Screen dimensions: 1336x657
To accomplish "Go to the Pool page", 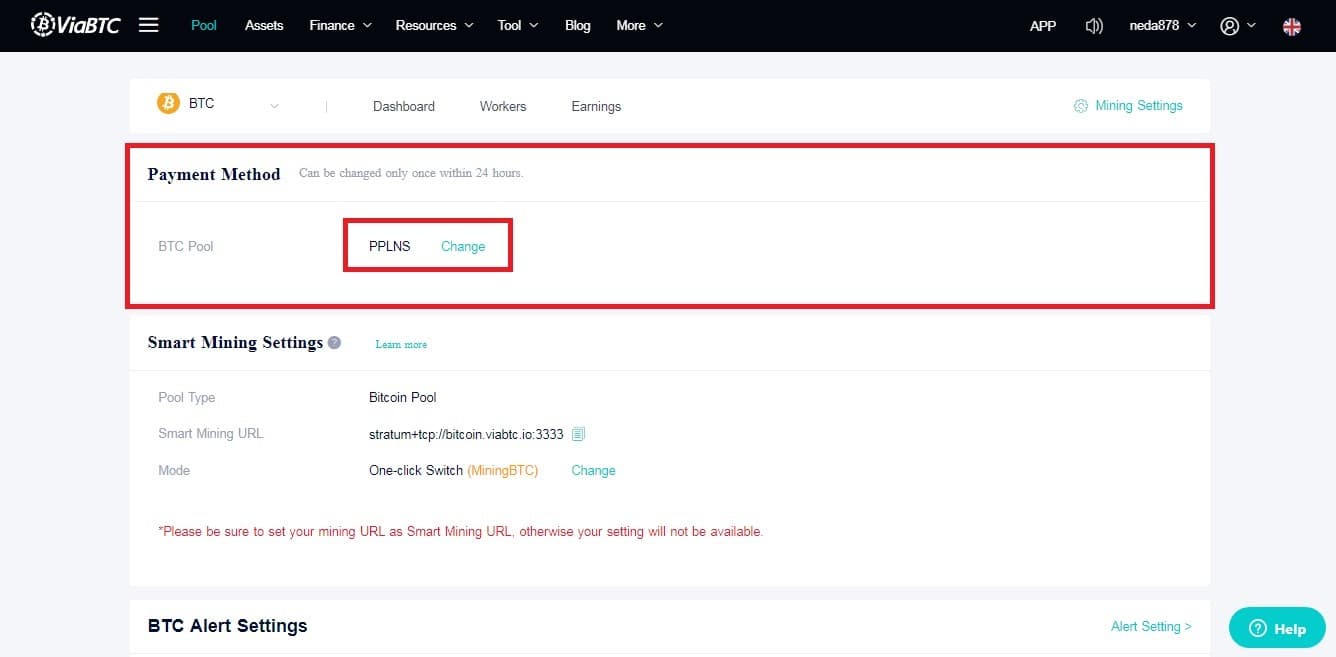I will coord(204,25).
